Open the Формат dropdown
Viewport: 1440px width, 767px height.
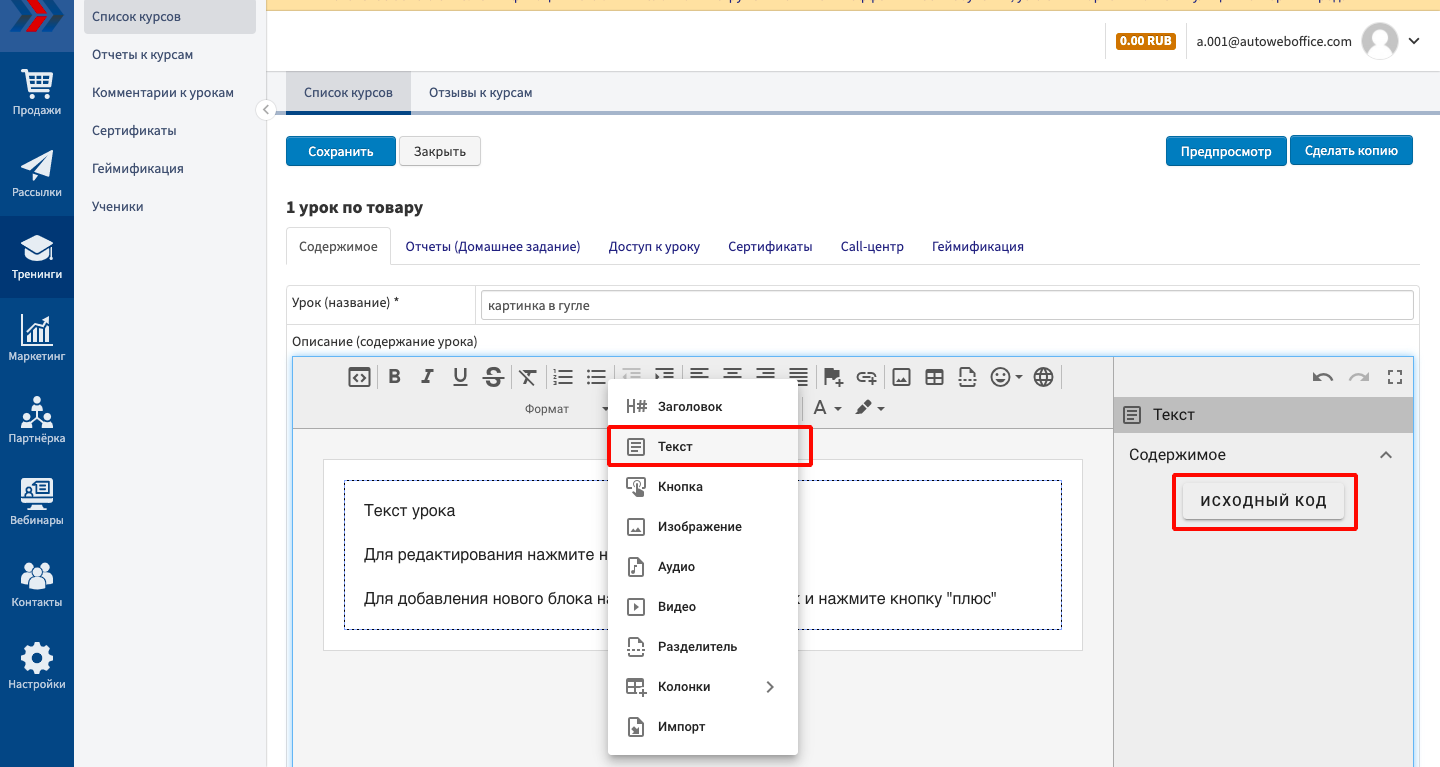pos(565,408)
